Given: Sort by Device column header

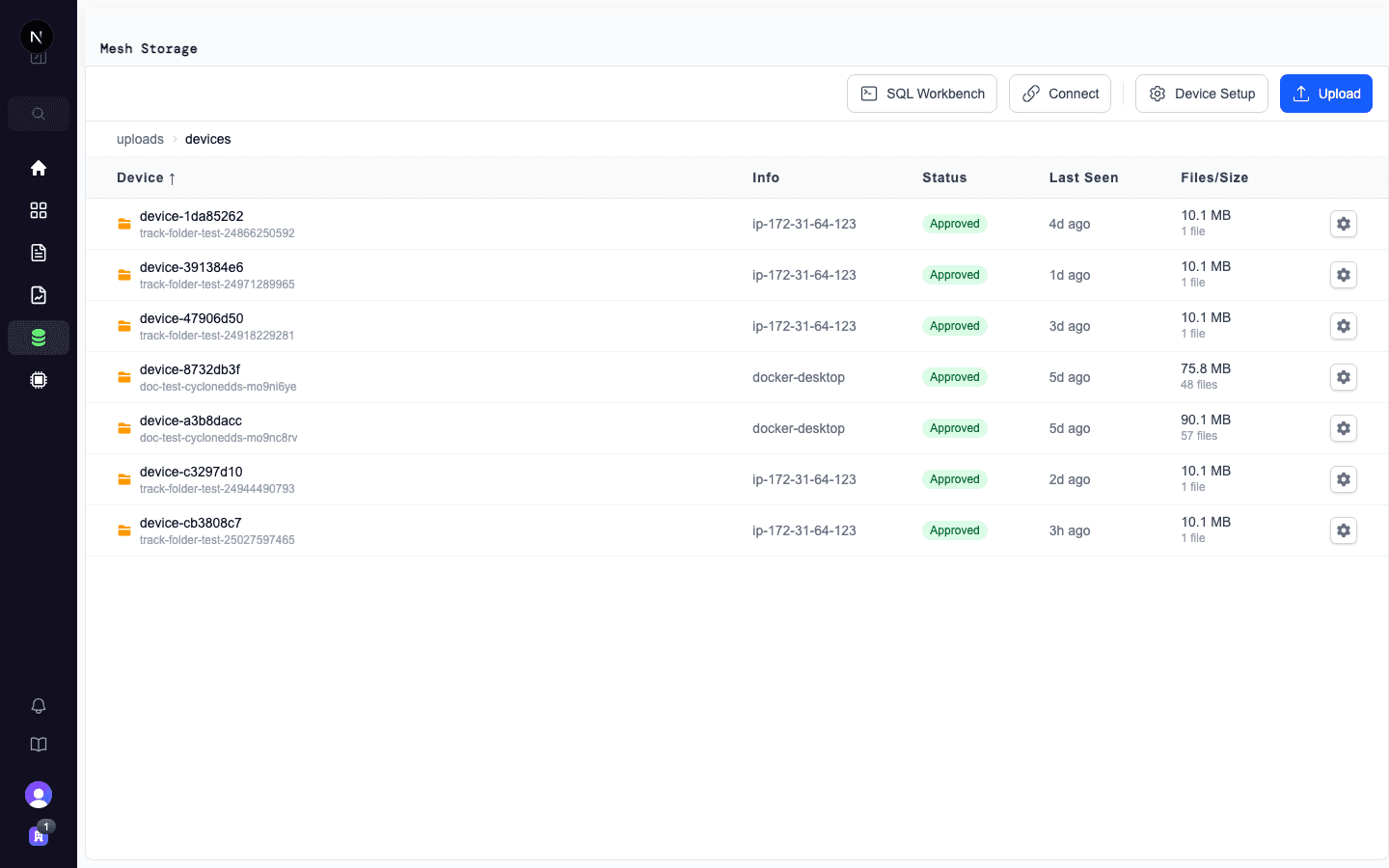Looking at the screenshot, I should (146, 177).
